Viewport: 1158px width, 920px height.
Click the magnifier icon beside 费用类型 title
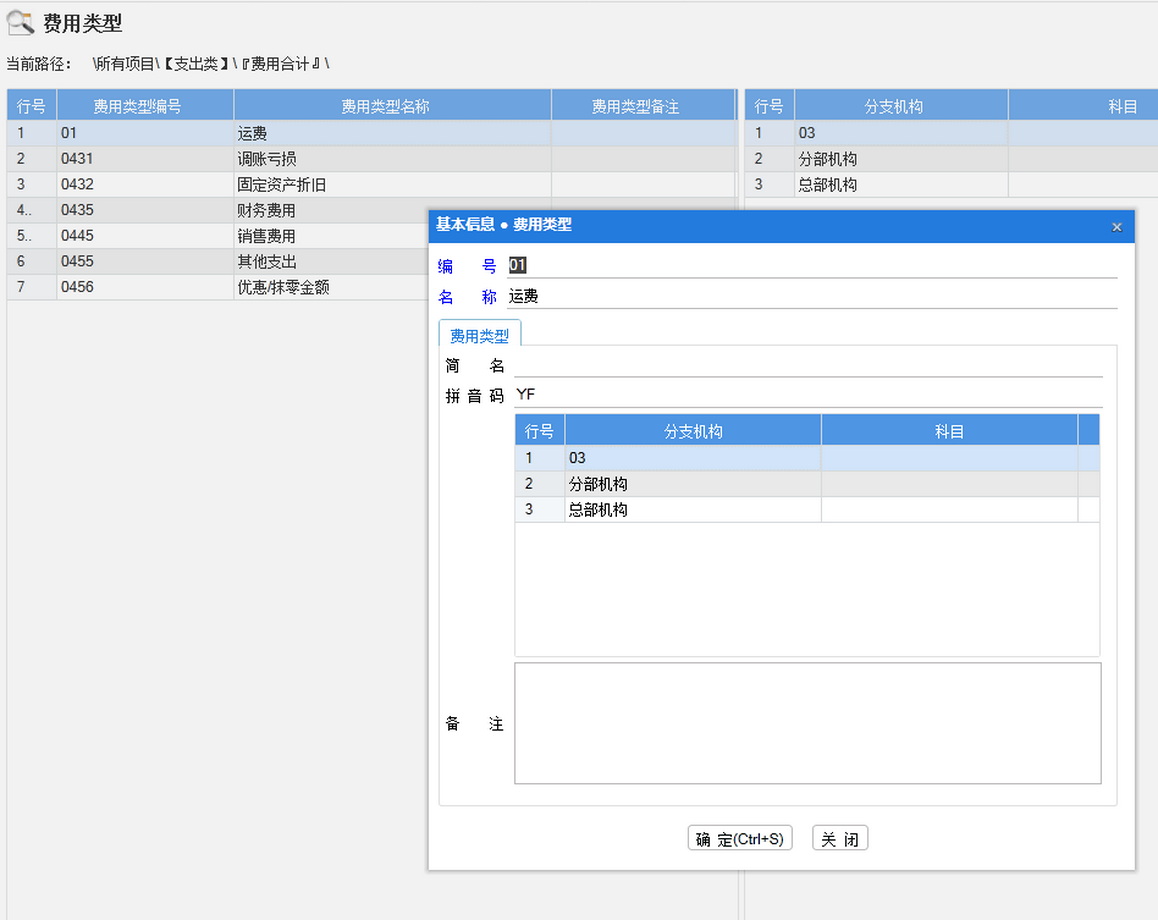pos(20,23)
